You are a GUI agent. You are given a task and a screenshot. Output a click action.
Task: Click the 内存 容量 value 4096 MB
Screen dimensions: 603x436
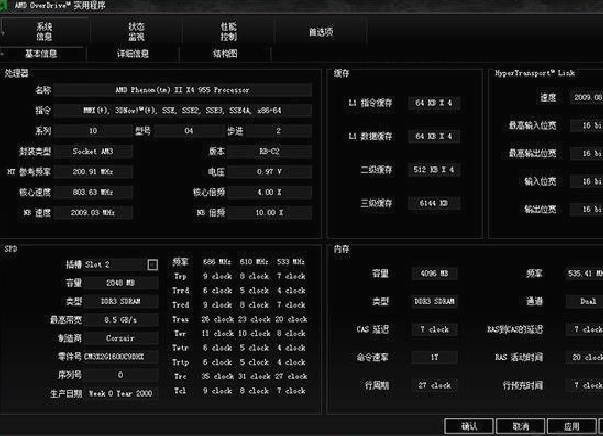click(434, 273)
